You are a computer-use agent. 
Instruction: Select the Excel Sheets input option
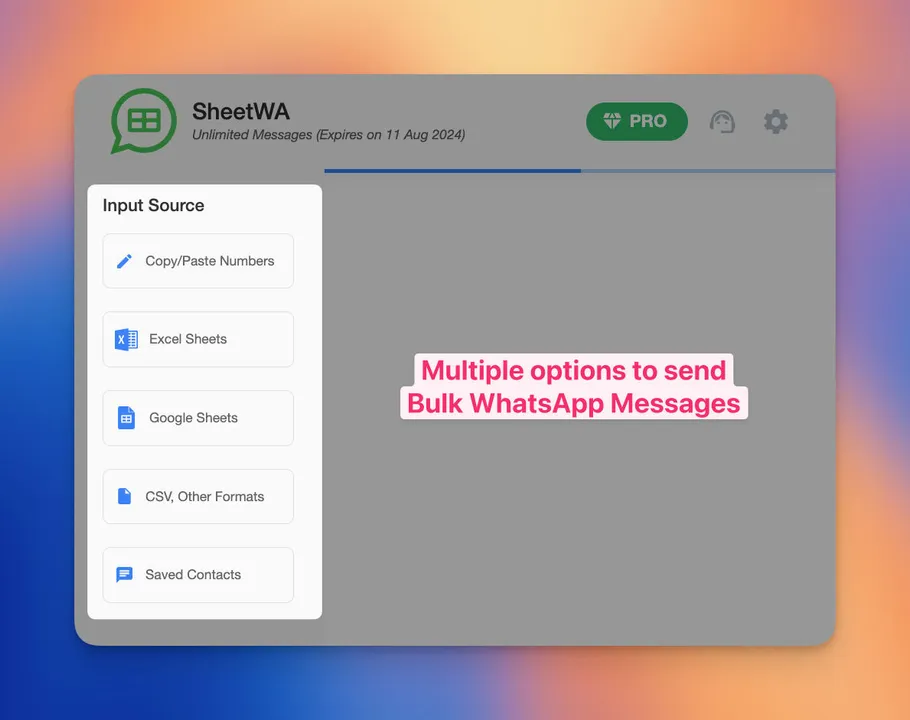(x=197, y=339)
